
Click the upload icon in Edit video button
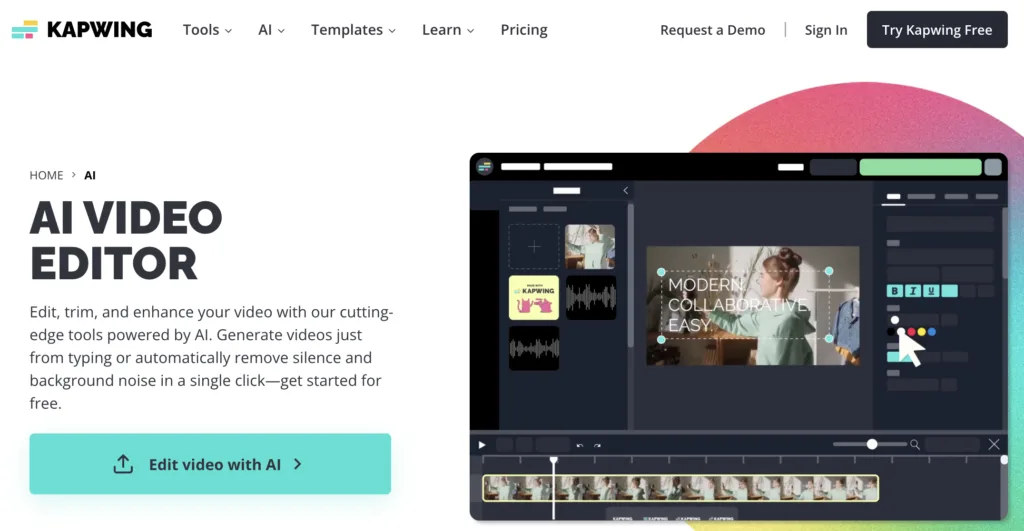tap(123, 464)
